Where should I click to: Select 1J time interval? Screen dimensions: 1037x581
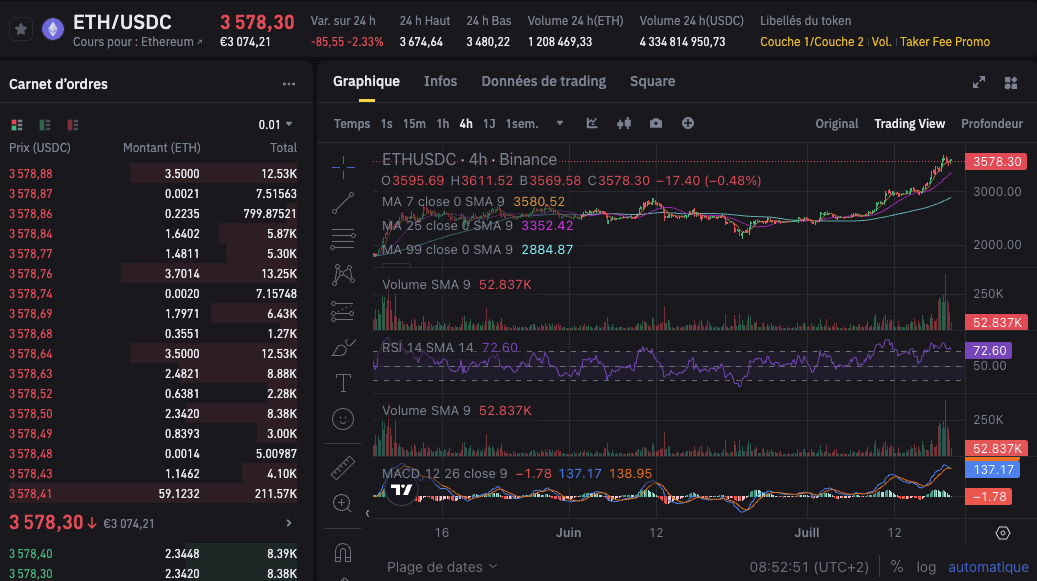pos(489,124)
